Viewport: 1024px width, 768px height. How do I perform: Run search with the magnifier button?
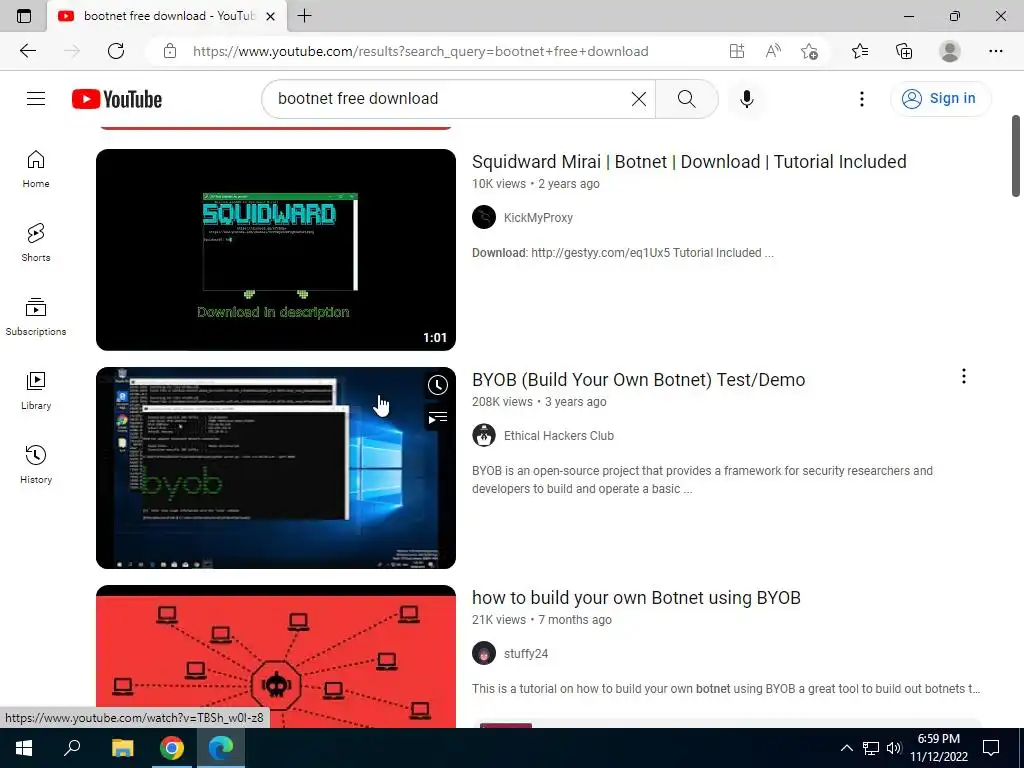(x=686, y=99)
